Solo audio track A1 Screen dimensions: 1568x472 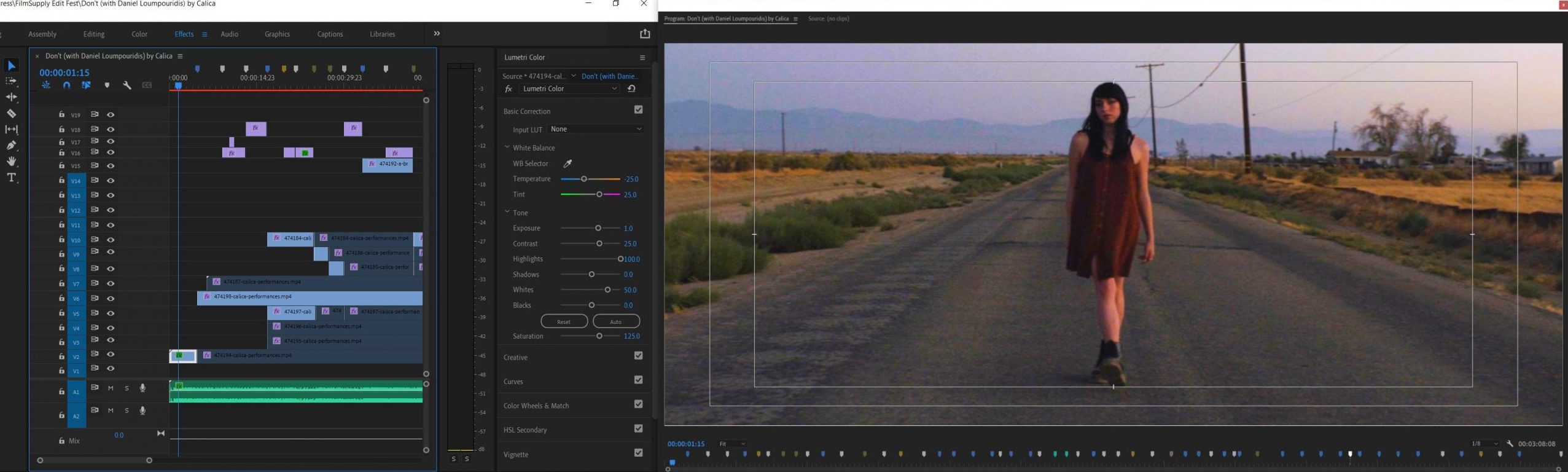click(127, 388)
